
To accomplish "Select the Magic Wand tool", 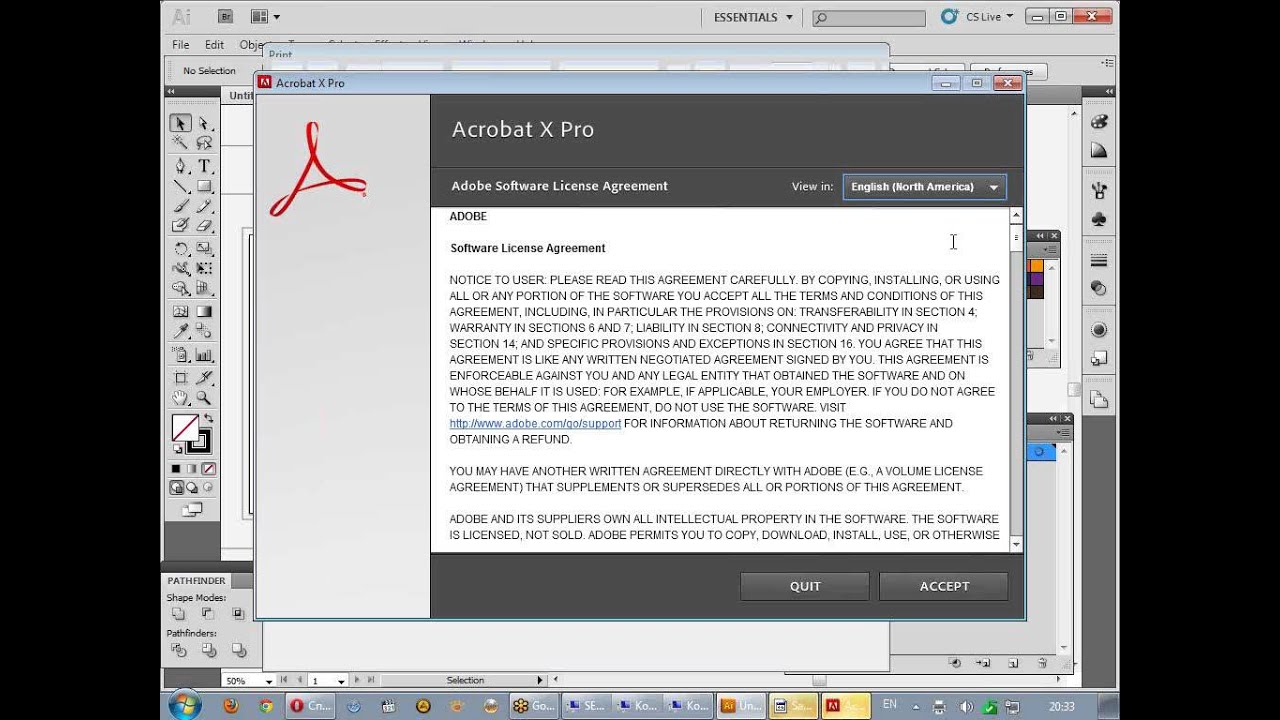I will coord(180,143).
